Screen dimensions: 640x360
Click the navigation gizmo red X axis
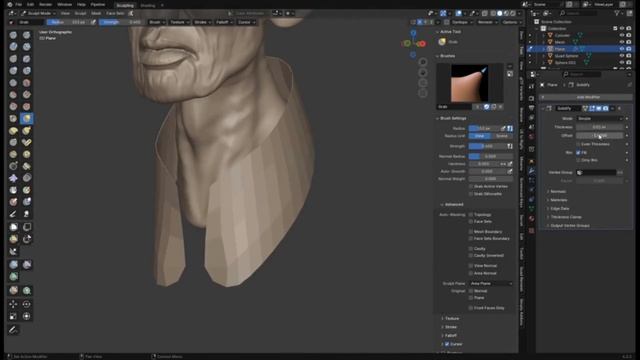click(422, 44)
